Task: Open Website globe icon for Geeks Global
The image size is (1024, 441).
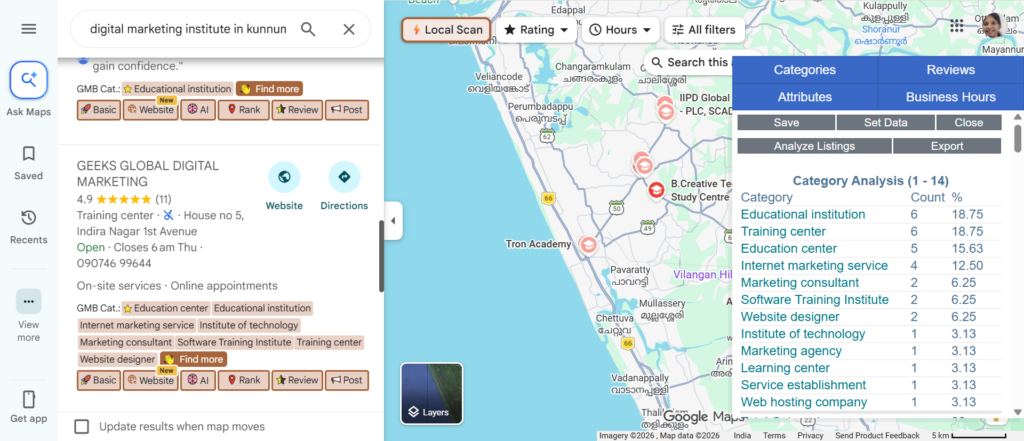Action: (x=284, y=177)
